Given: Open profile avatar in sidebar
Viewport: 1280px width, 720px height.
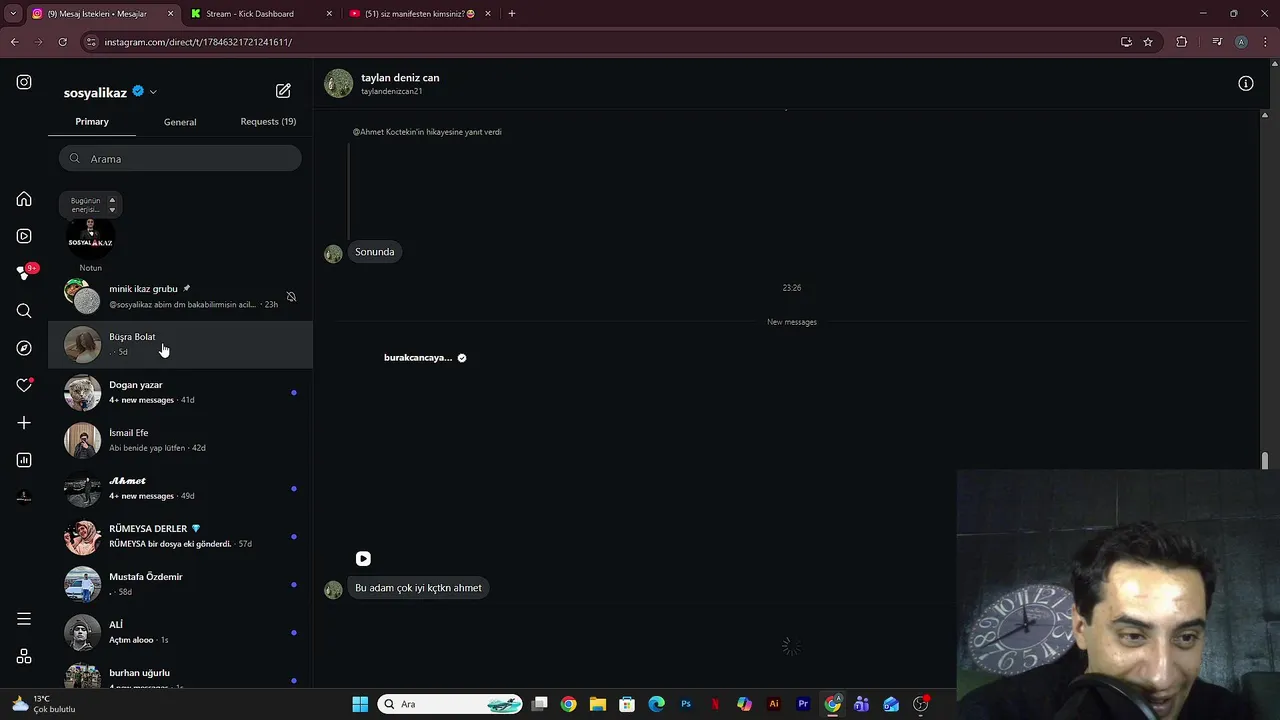Looking at the screenshot, I should coord(24,497).
